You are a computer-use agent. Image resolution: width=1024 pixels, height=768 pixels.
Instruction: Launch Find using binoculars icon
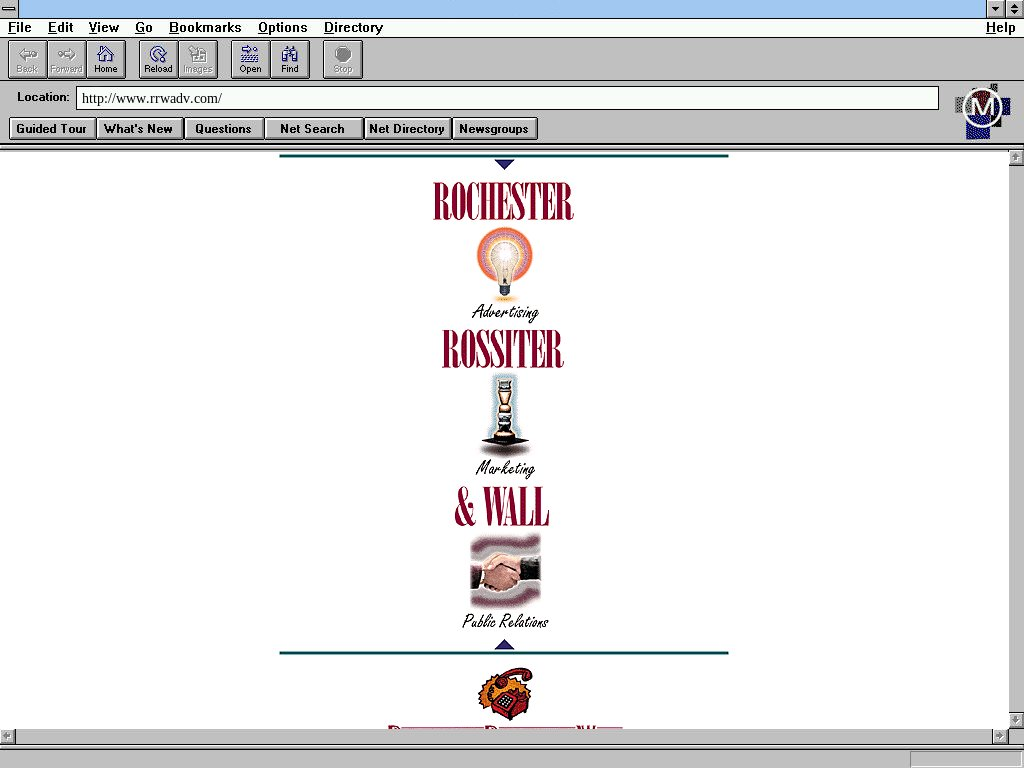point(289,59)
